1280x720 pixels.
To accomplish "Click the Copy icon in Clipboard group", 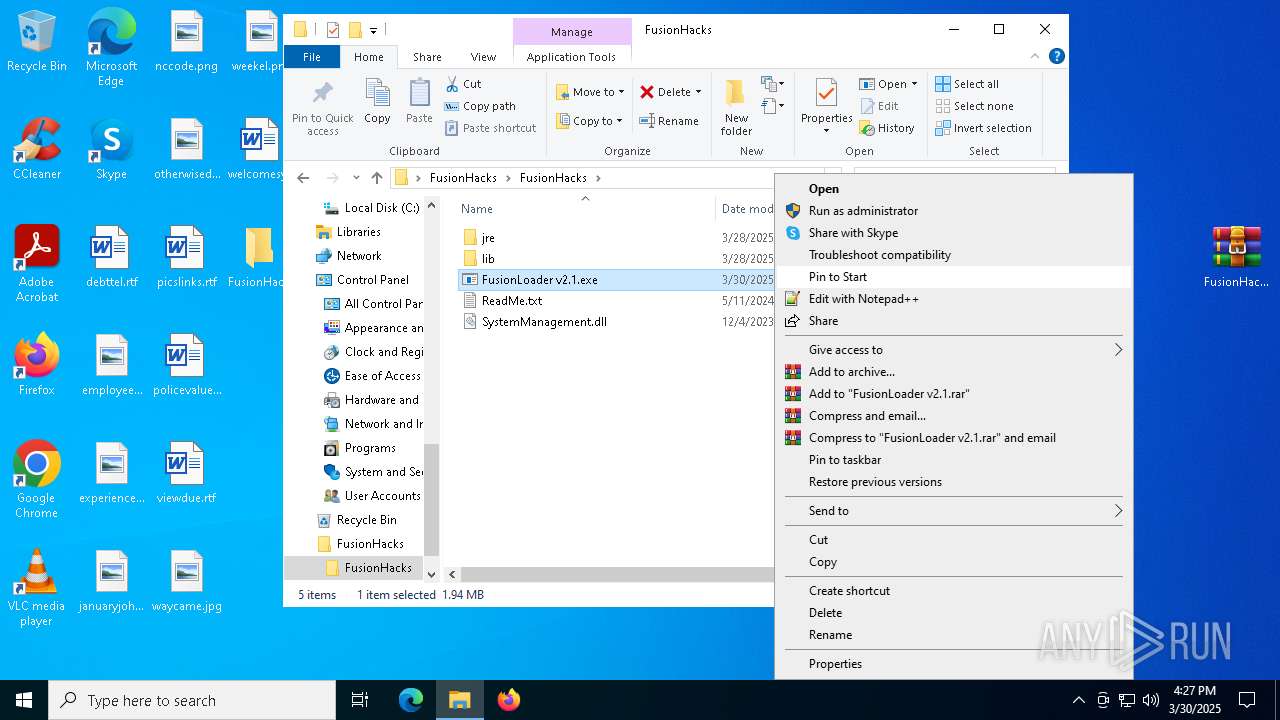I will click(377, 101).
